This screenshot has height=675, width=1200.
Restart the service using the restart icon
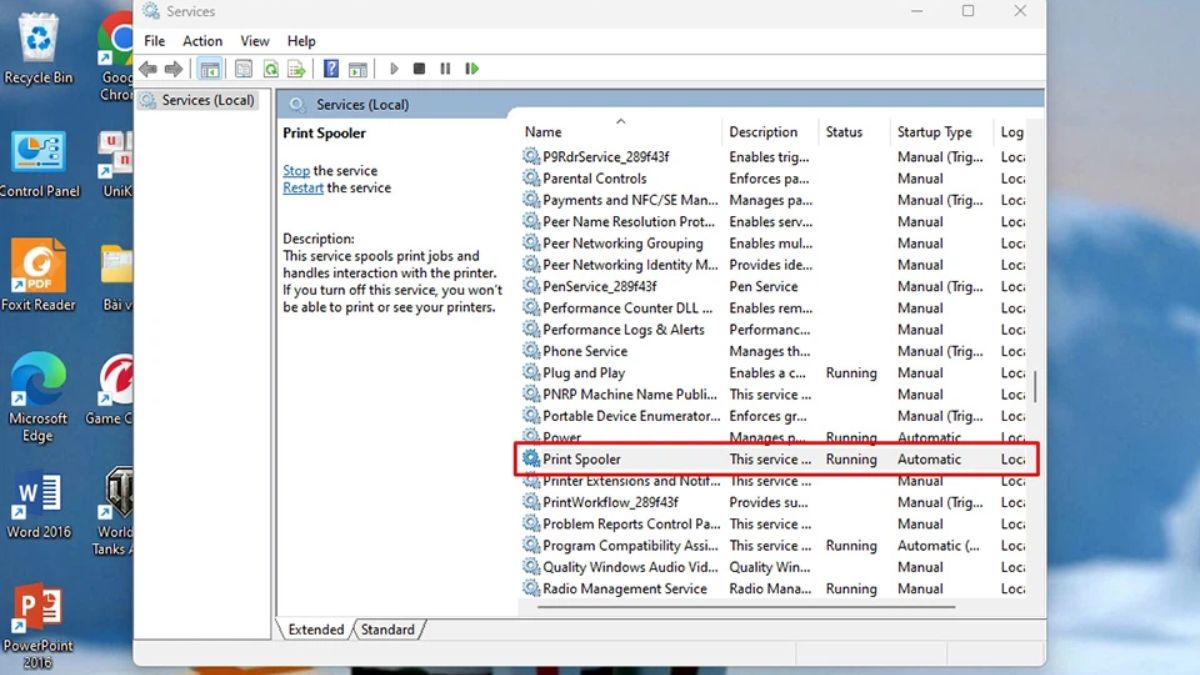[471, 68]
